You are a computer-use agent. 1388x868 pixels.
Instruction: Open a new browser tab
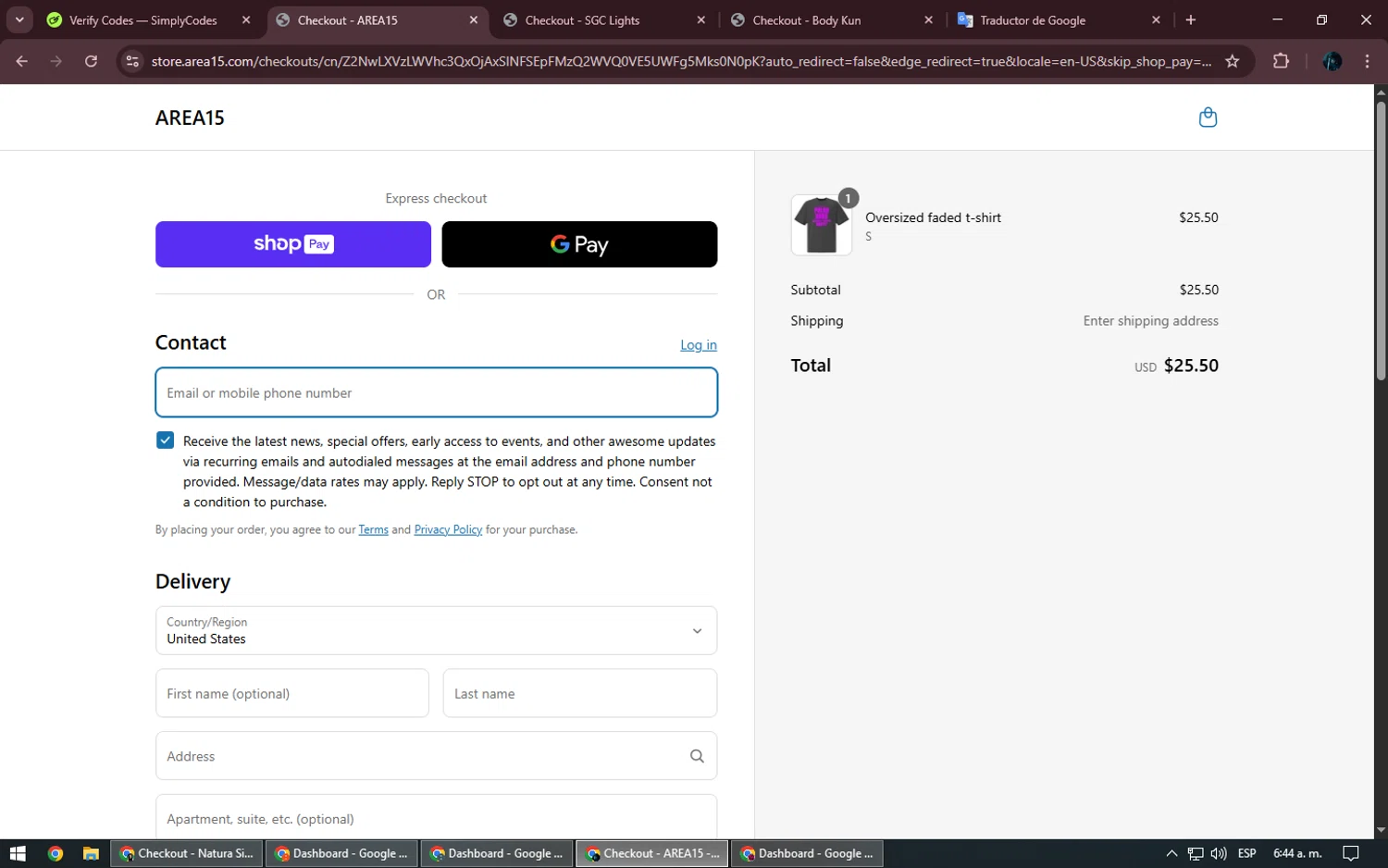[x=1191, y=19]
